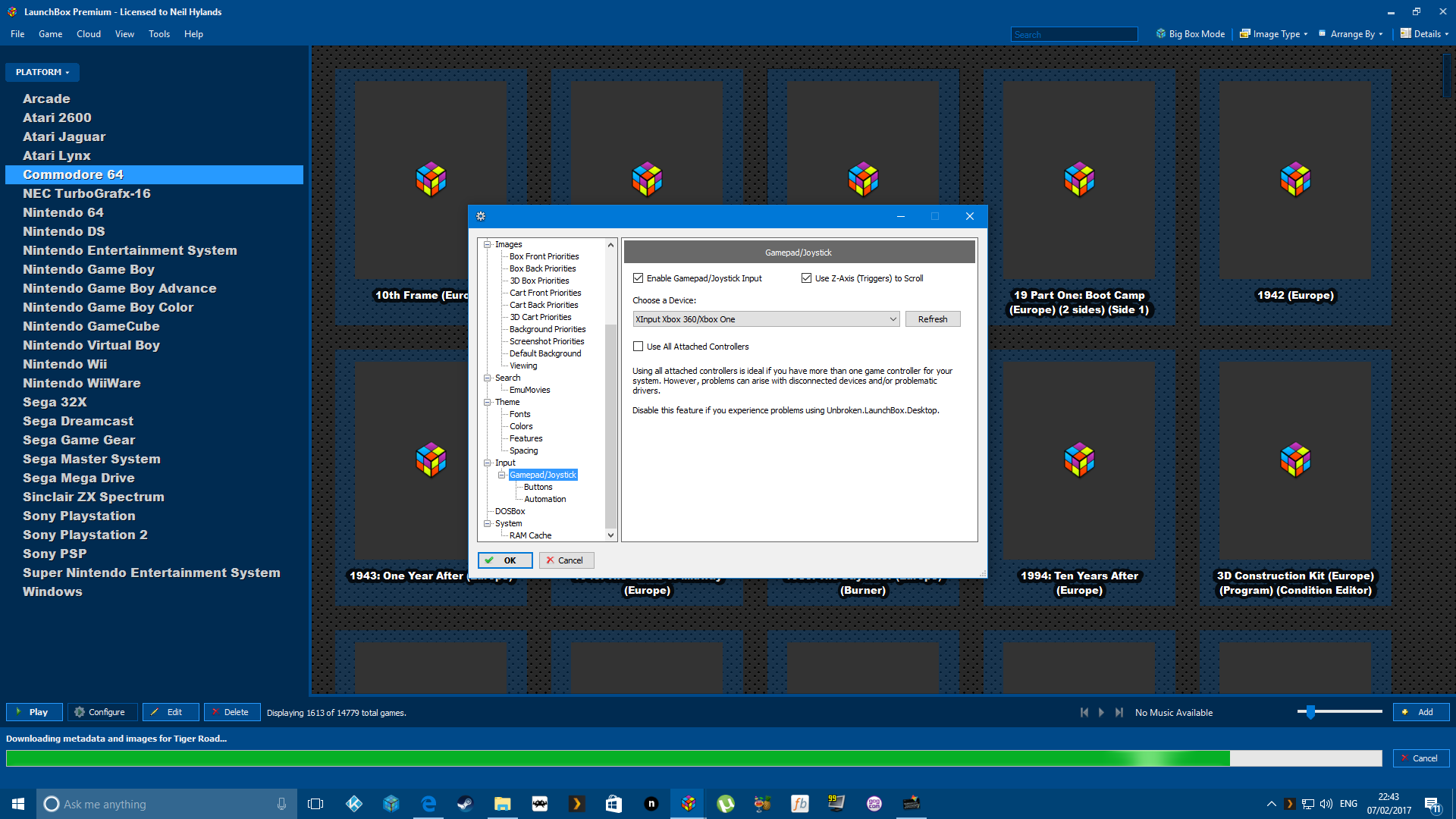Open the File menu

(17, 34)
